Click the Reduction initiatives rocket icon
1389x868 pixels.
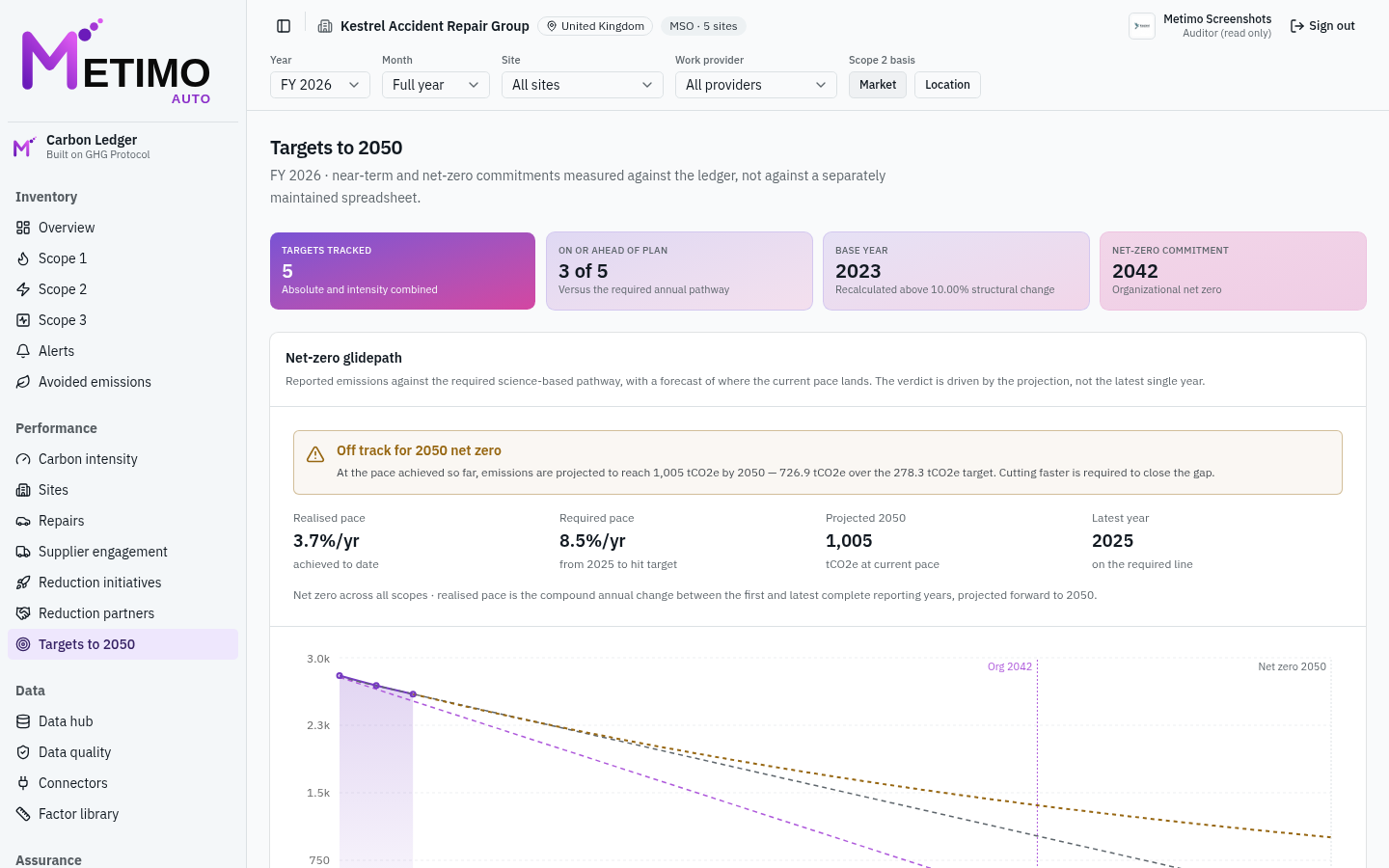(x=23, y=583)
